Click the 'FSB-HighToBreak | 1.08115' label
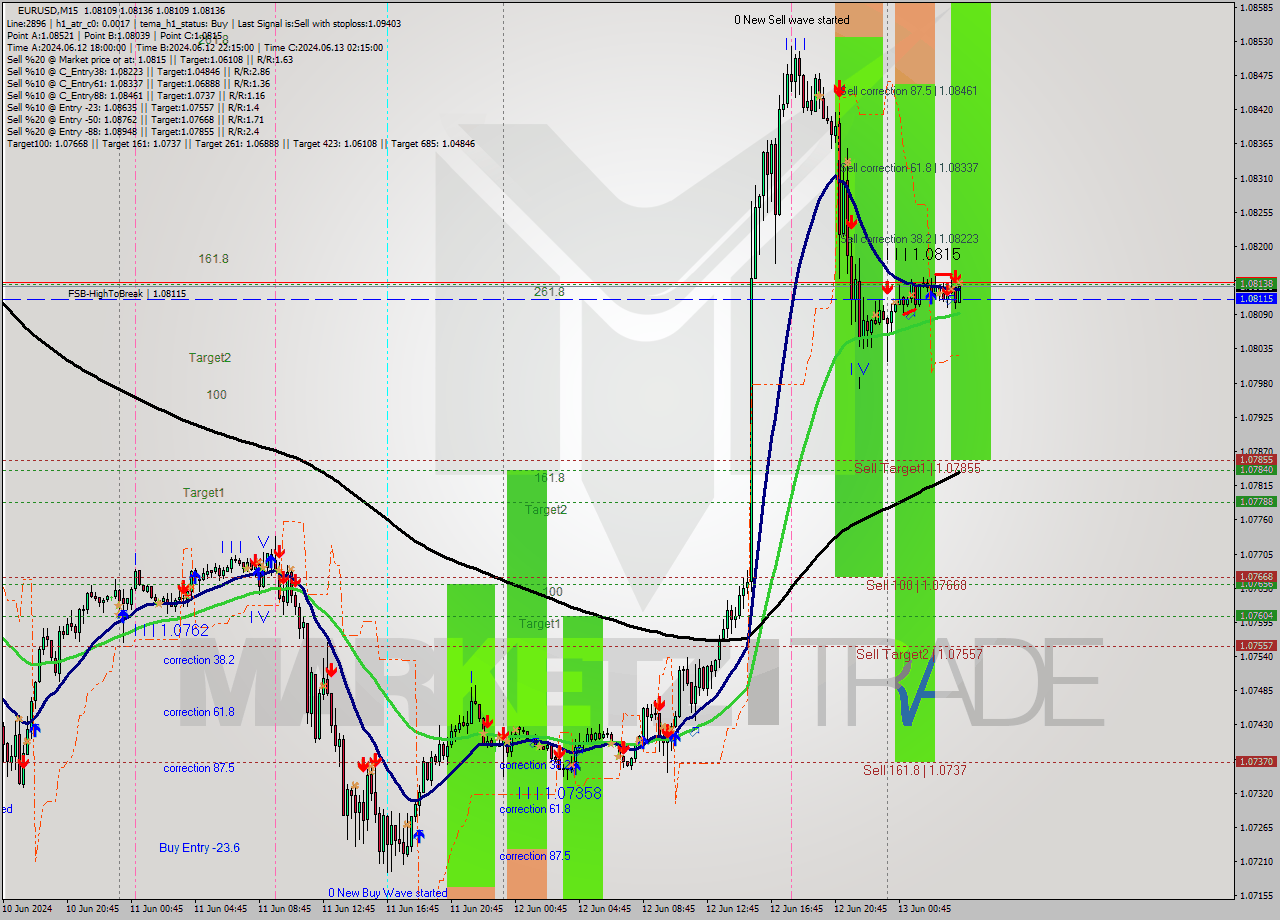This screenshot has width=1280, height=920. click(127, 294)
